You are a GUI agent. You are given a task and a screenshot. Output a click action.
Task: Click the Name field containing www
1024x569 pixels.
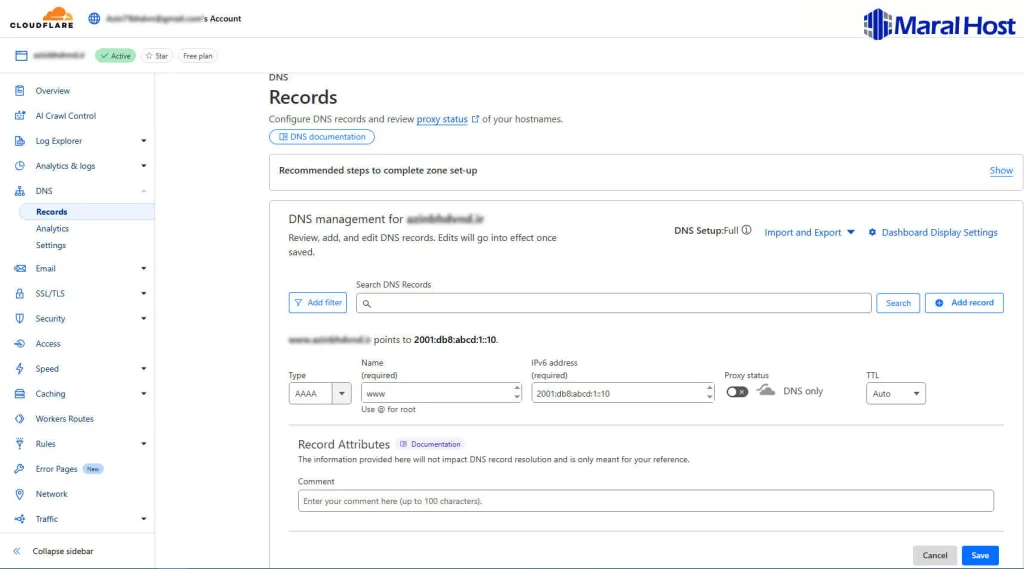pyautogui.click(x=441, y=393)
